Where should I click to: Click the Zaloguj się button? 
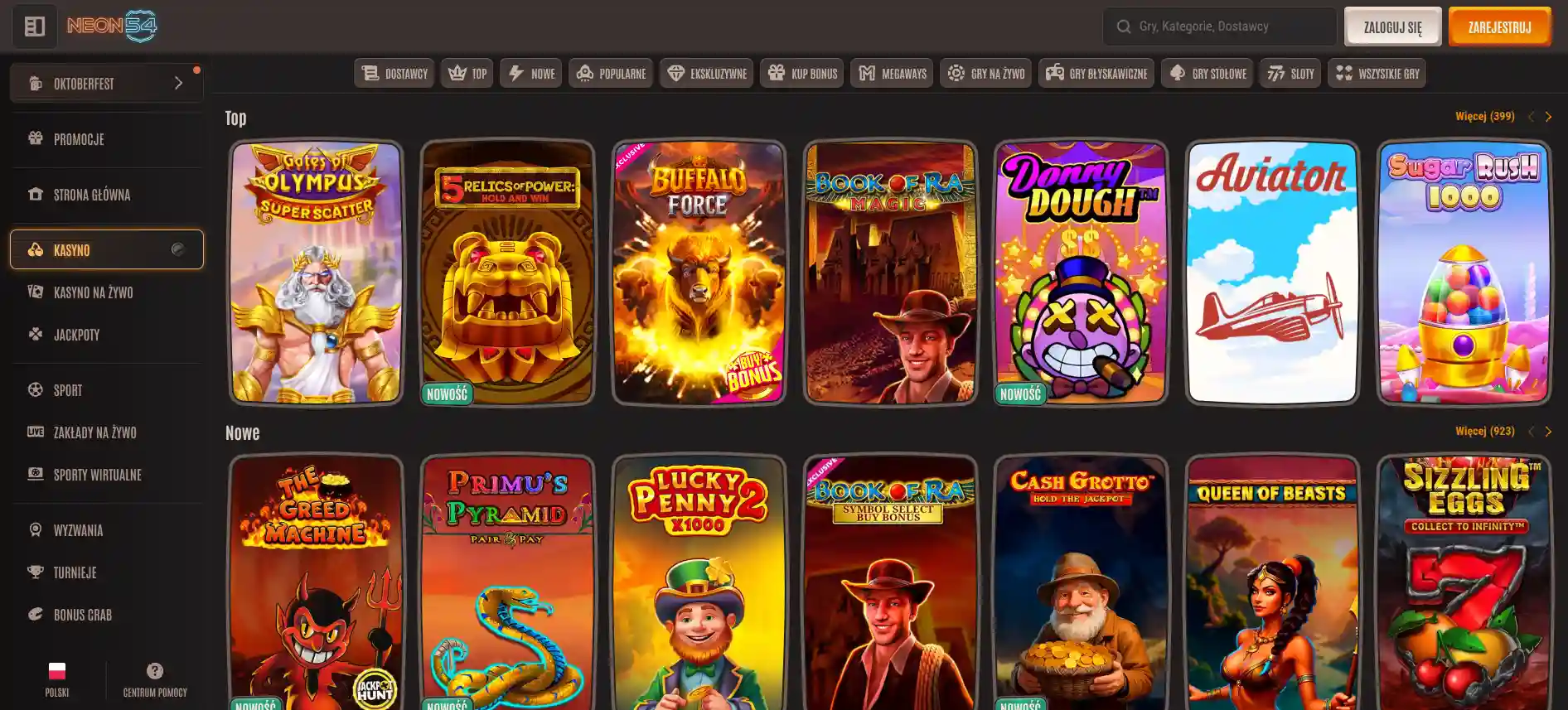coord(1392,27)
